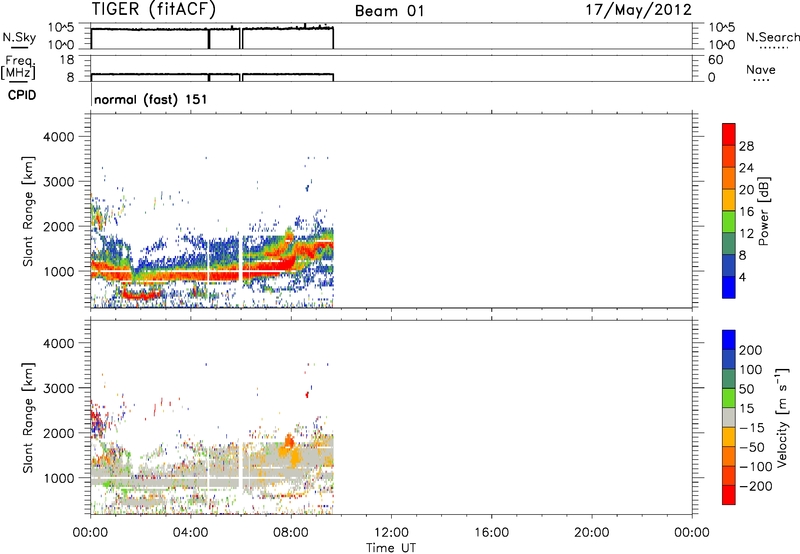
Task: Click the '04:00' time axis label
Action: pos(191,533)
